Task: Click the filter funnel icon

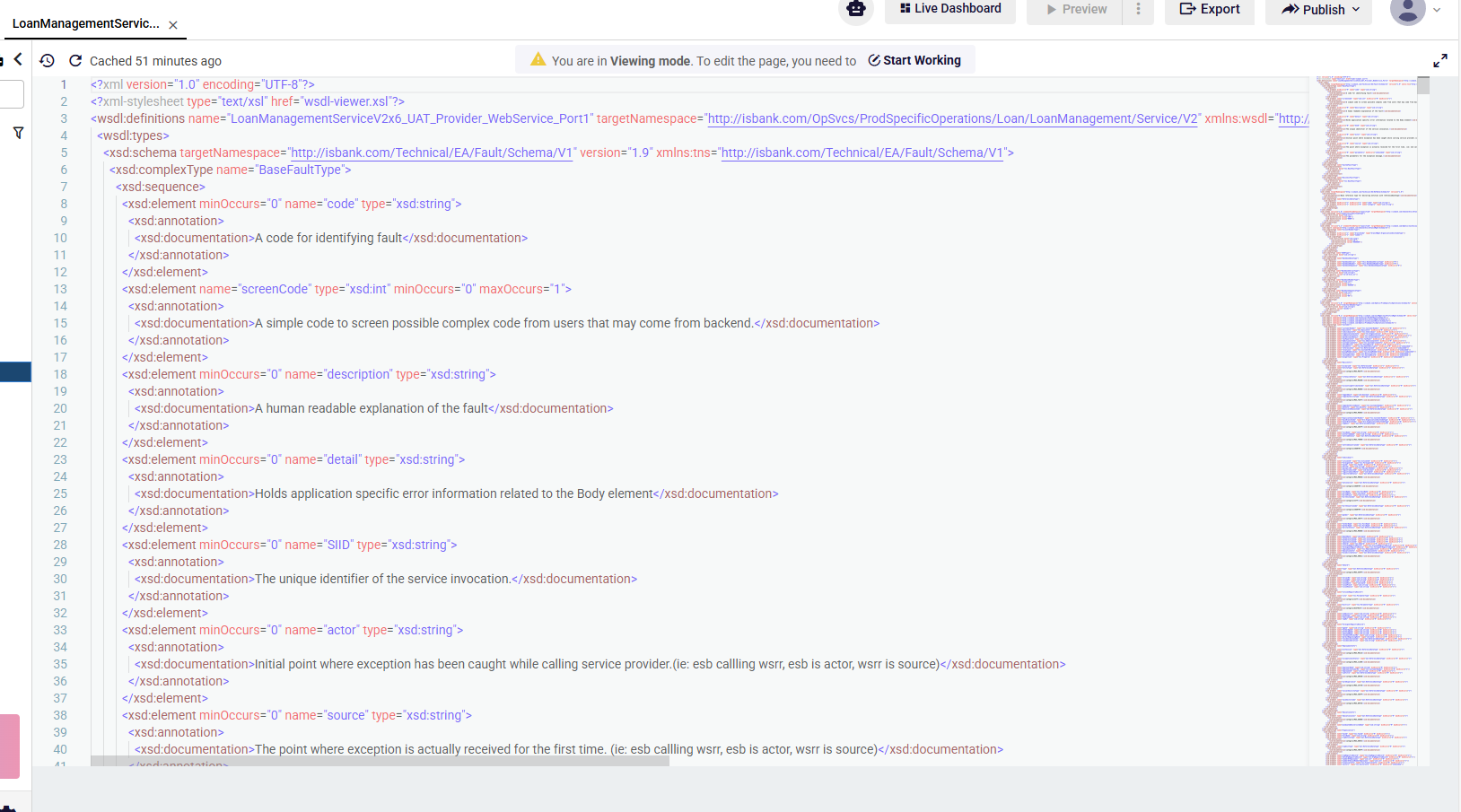Action: tap(18, 133)
